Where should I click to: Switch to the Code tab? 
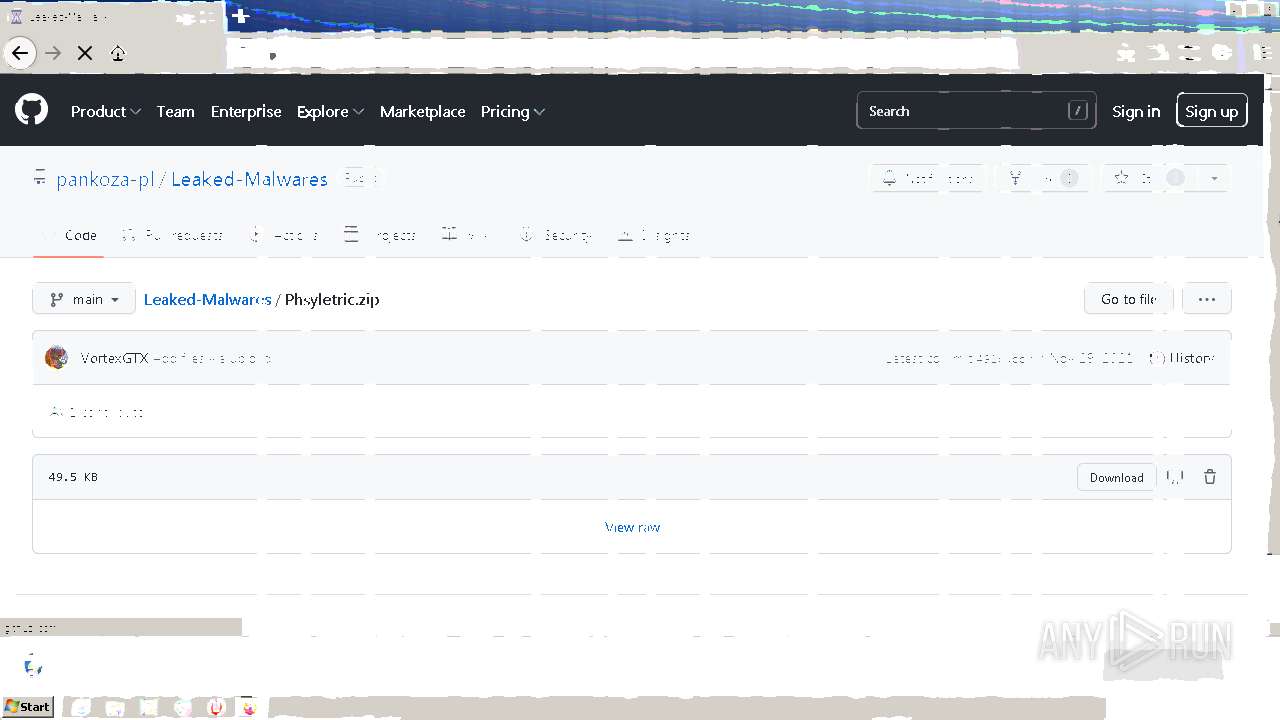coord(68,235)
